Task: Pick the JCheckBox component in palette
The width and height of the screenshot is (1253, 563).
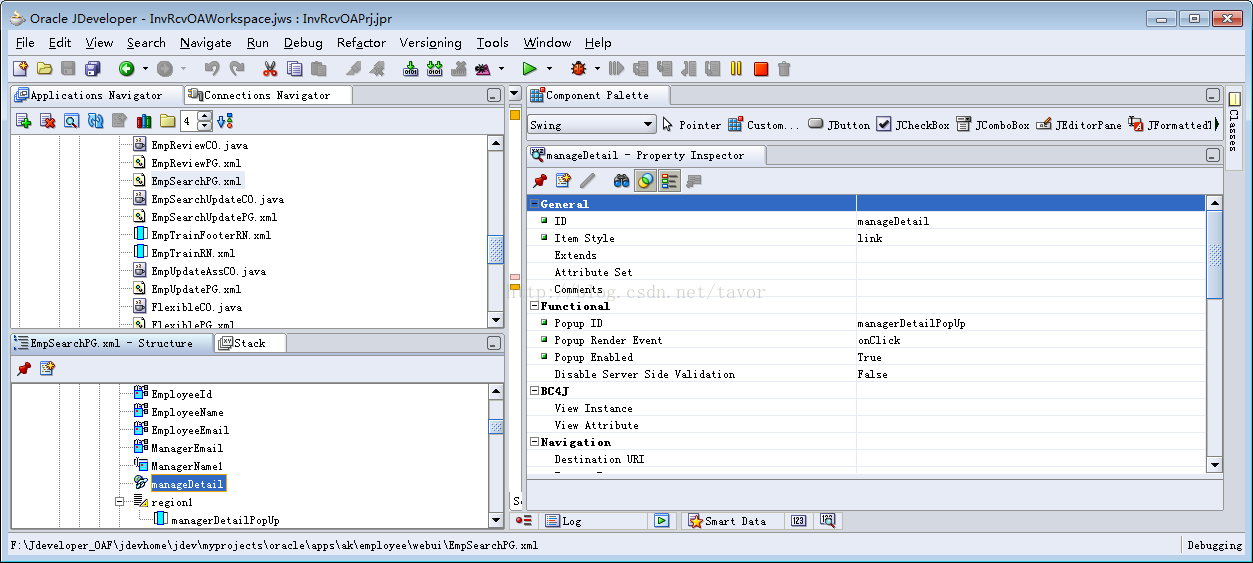Action: [913, 125]
